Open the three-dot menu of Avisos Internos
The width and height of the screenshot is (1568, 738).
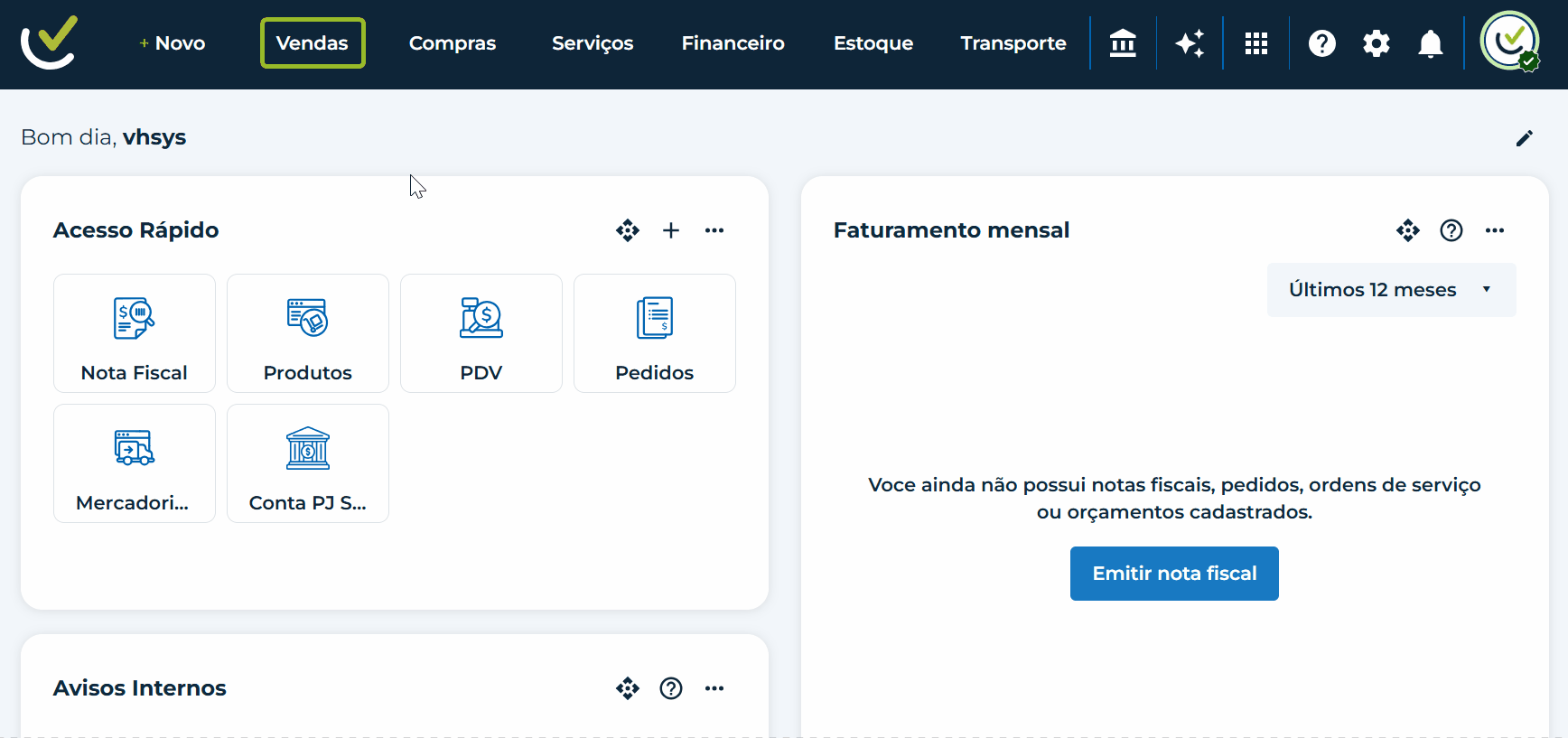[714, 688]
